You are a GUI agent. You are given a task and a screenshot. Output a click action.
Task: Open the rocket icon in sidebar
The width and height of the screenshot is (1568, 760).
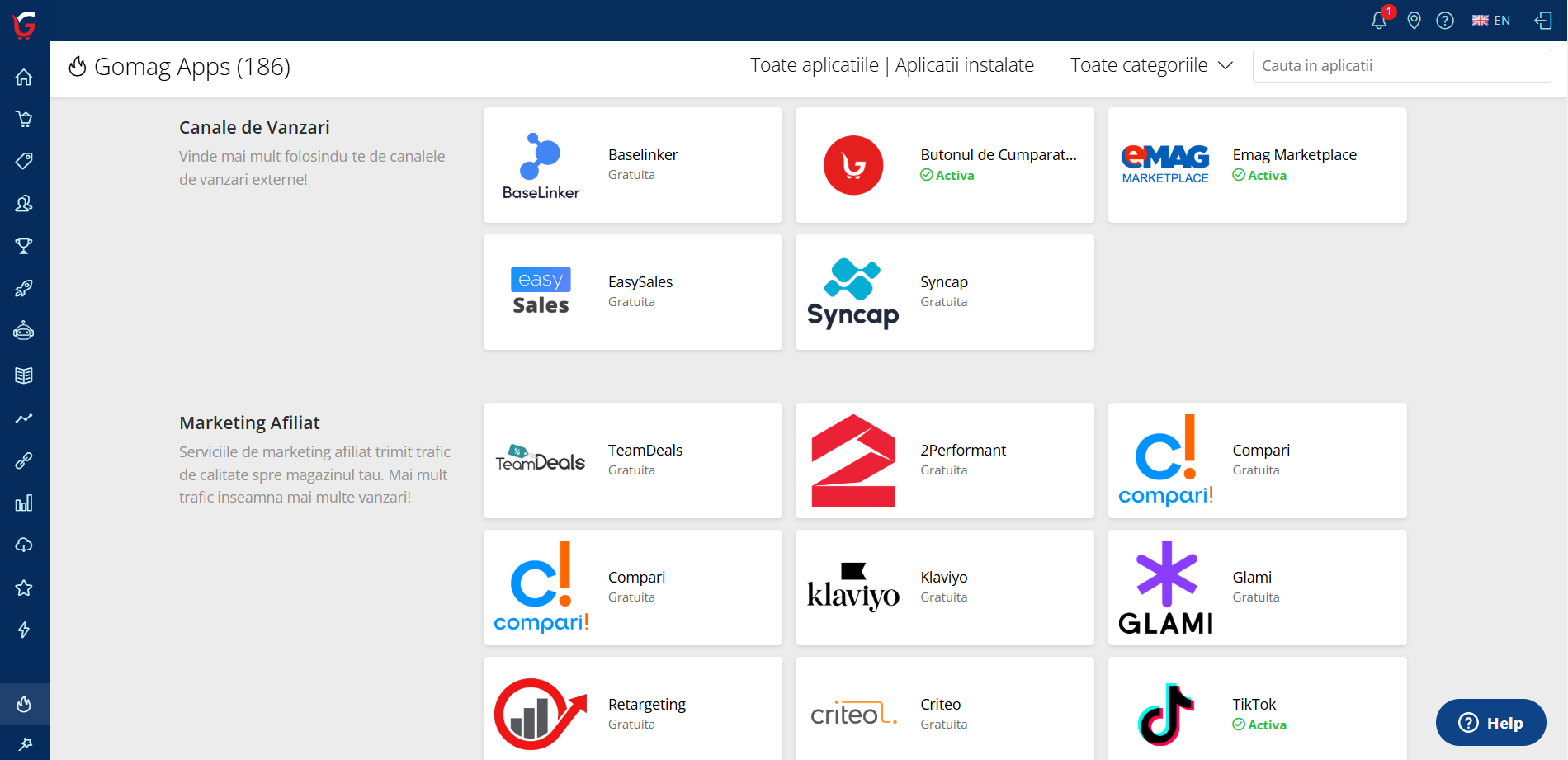click(x=24, y=288)
